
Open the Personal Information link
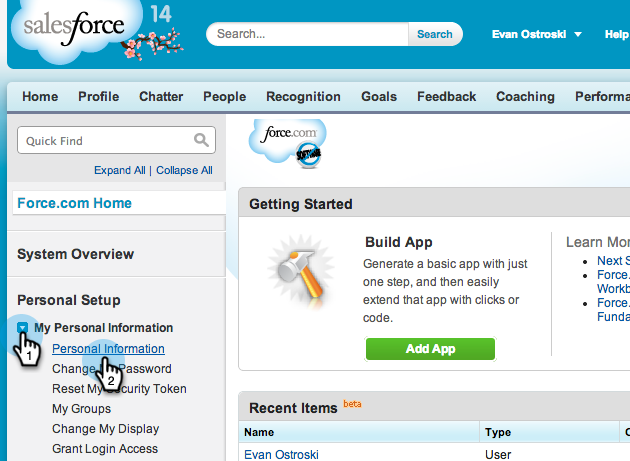(108, 349)
